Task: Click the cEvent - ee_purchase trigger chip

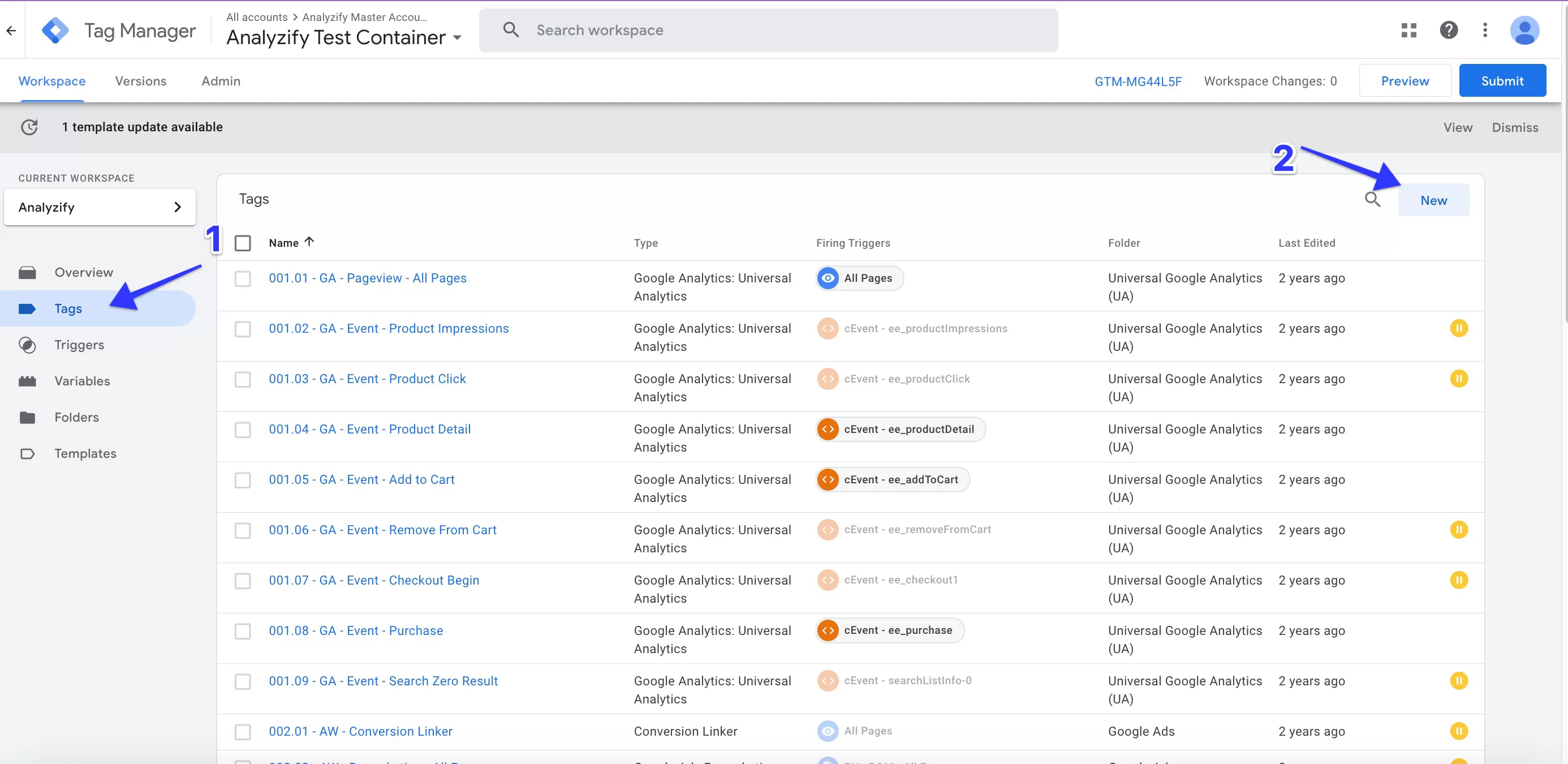Action: click(889, 631)
